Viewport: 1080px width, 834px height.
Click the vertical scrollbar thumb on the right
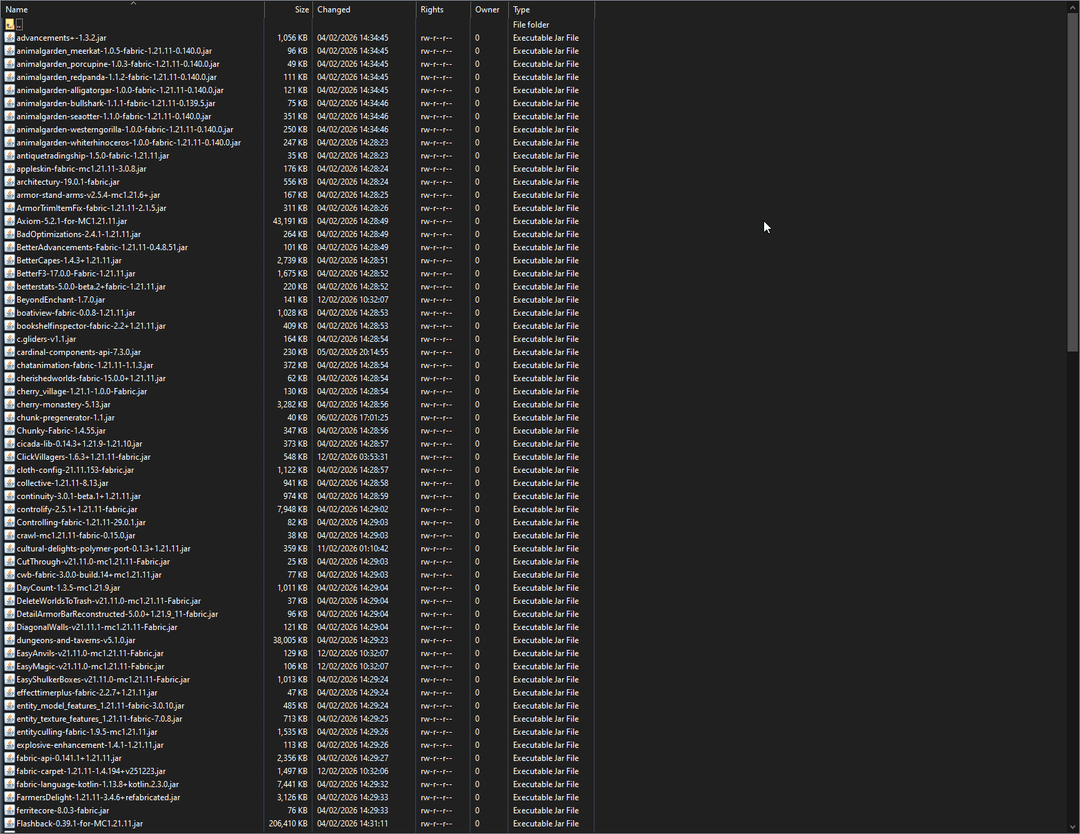coord(1073,180)
